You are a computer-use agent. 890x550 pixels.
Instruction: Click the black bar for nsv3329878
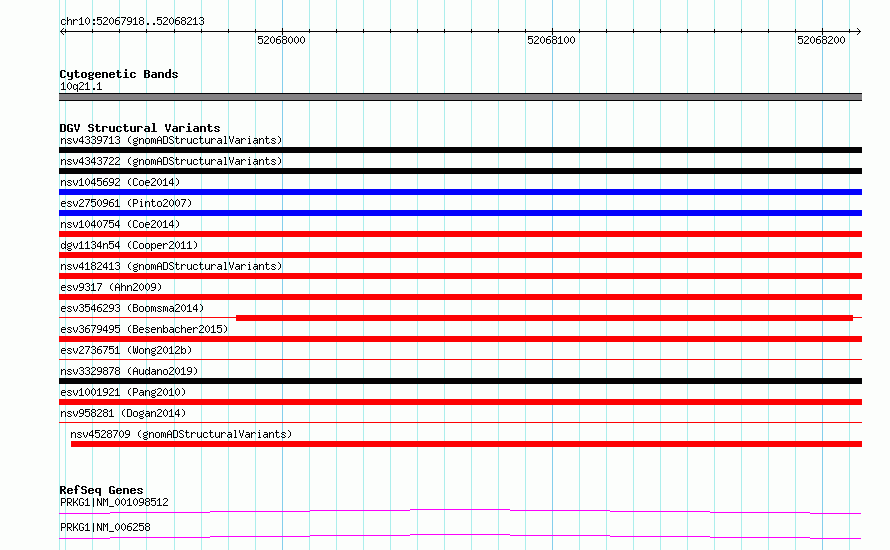tap(460, 381)
